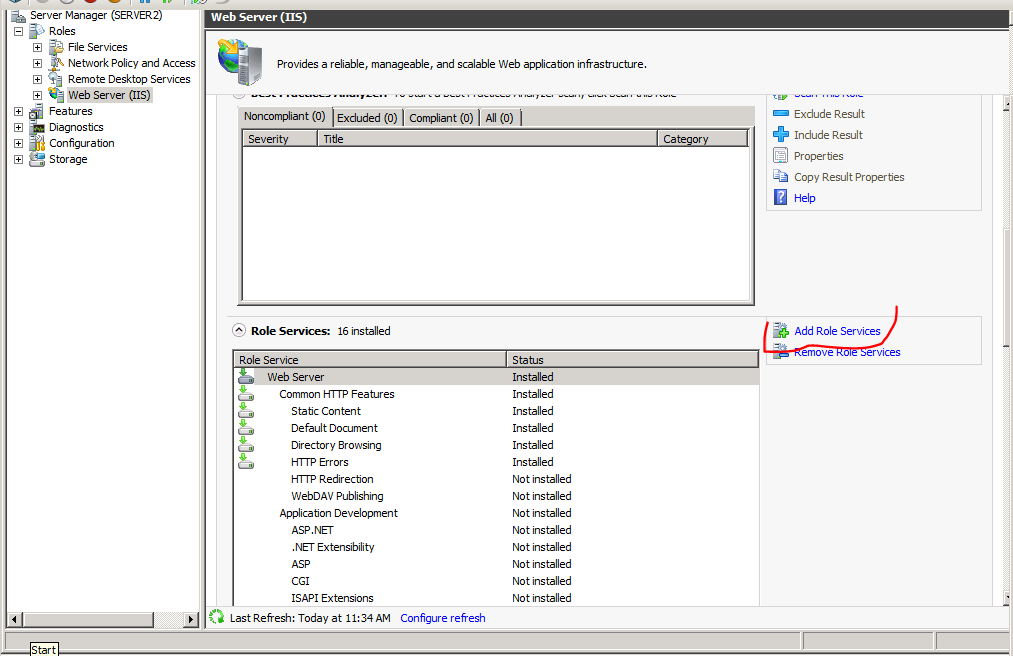Collapse the Role Services section chevron
Image resolution: width=1013 pixels, height=656 pixels.
pyautogui.click(x=239, y=330)
